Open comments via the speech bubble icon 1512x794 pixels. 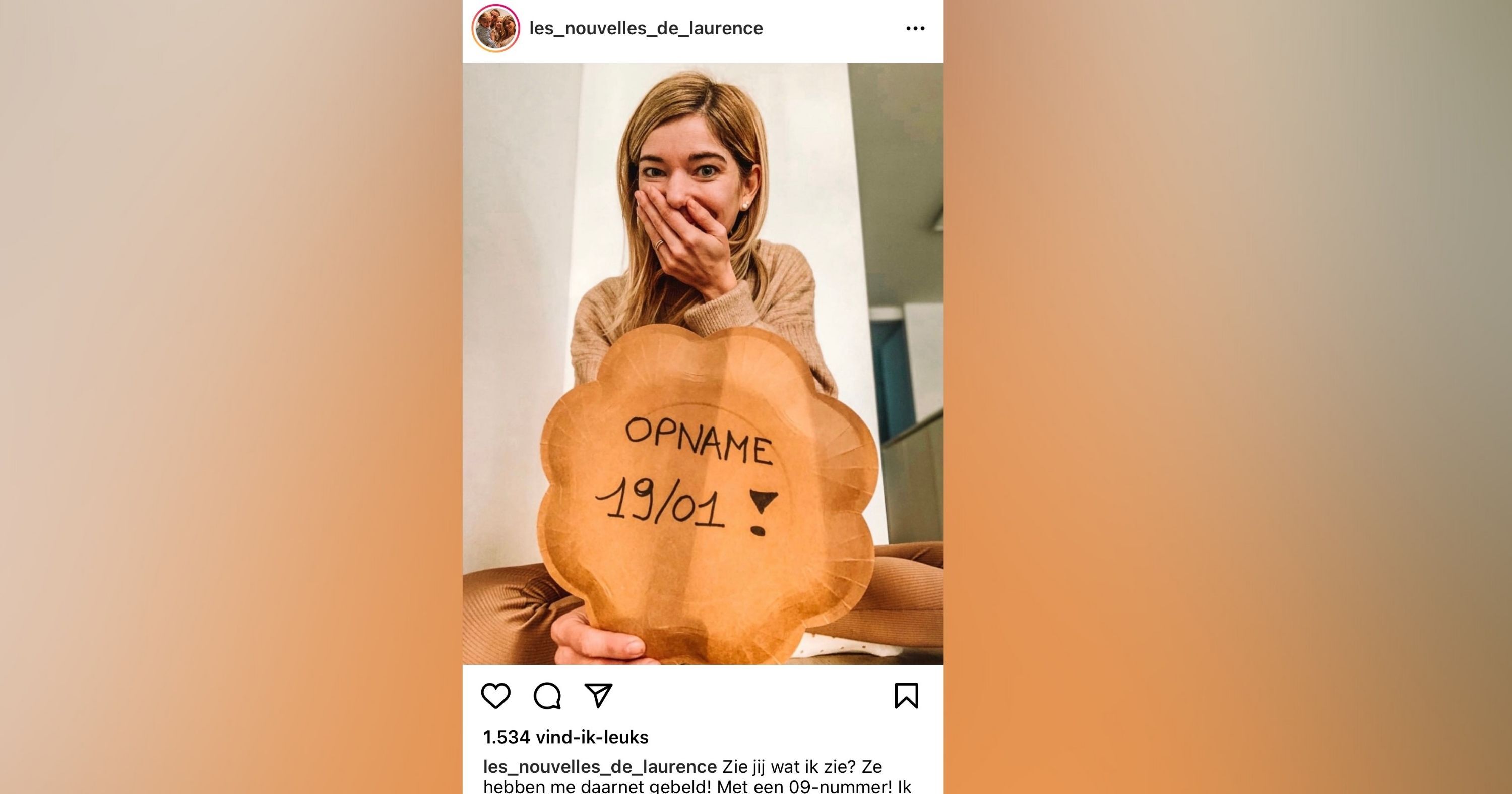(547, 696)
